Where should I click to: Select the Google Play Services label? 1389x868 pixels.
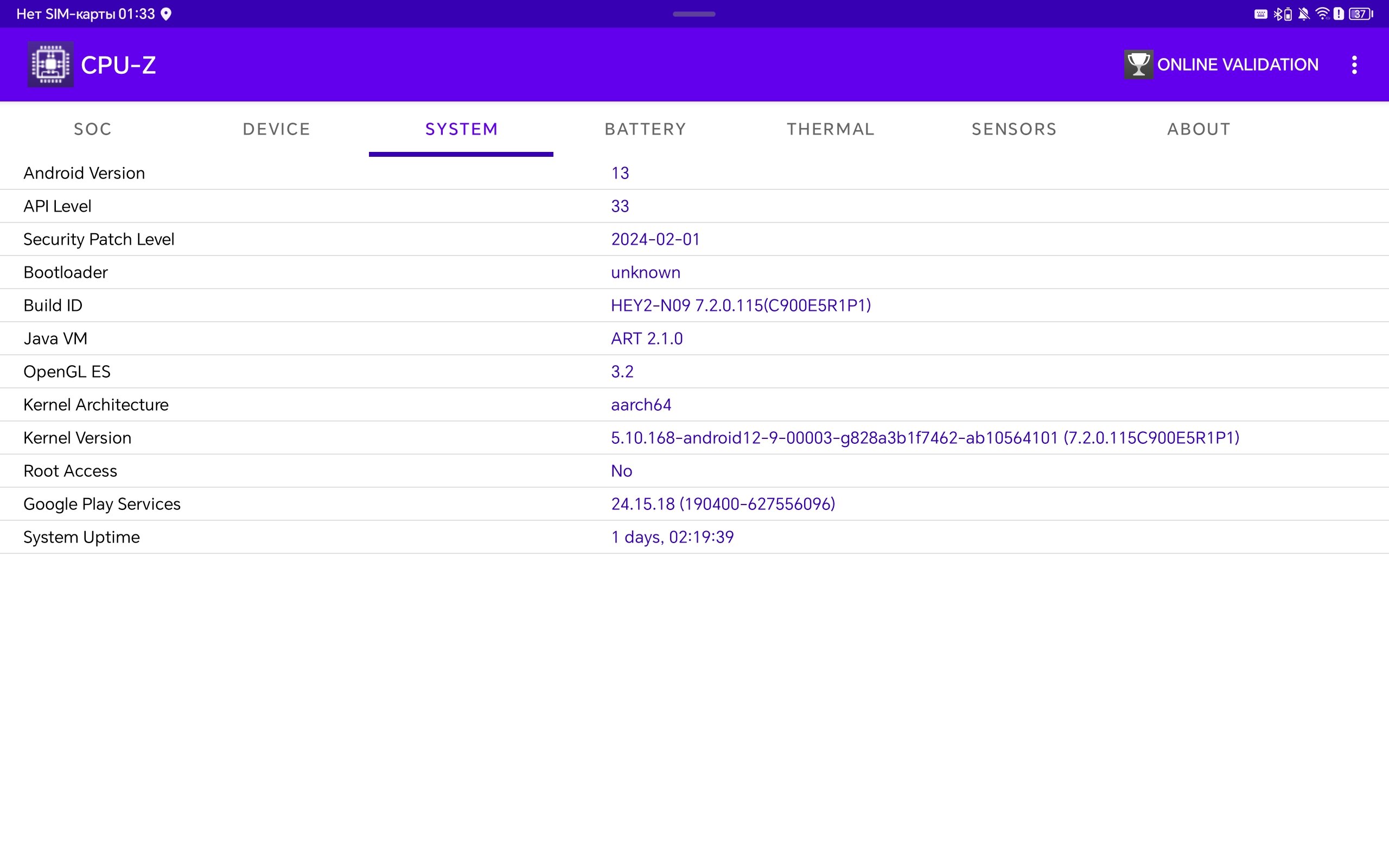[102, 504]
